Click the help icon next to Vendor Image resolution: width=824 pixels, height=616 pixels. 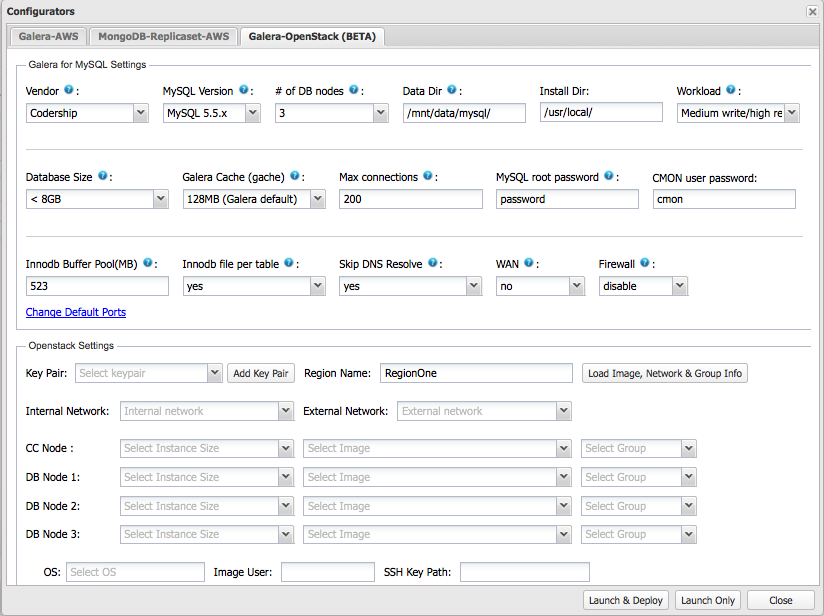(69, 90)
